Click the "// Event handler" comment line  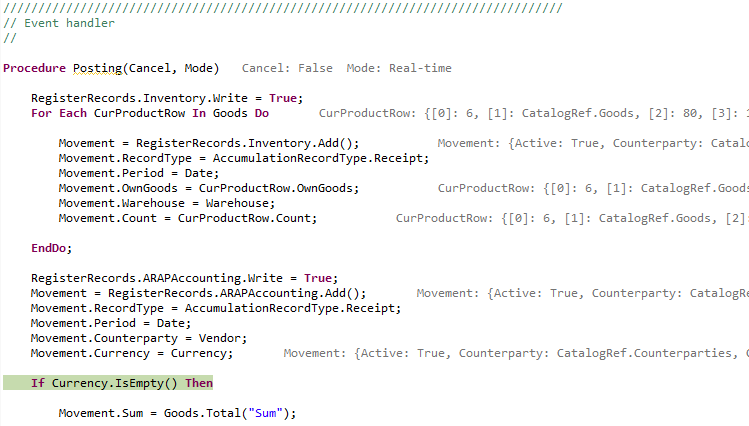tap(59, 23)
